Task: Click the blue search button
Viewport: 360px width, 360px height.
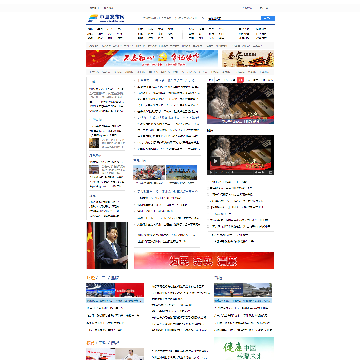Action: [268, 18]
